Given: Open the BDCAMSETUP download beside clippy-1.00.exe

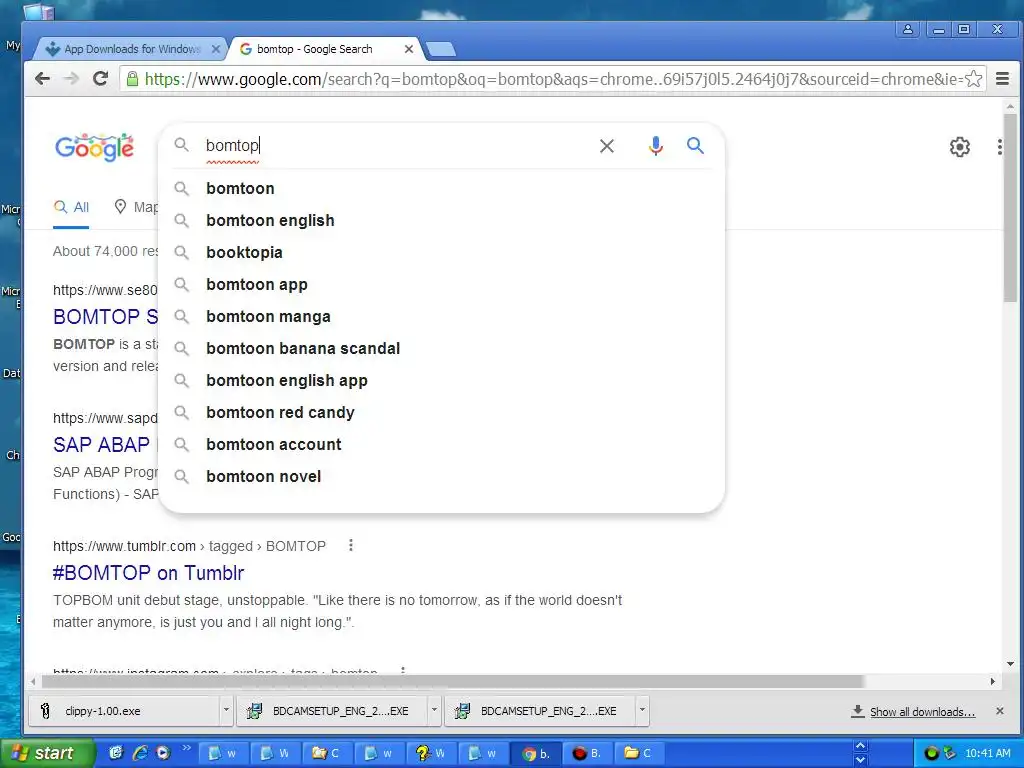Looking at the screenshot, I should tap(332, 711).
